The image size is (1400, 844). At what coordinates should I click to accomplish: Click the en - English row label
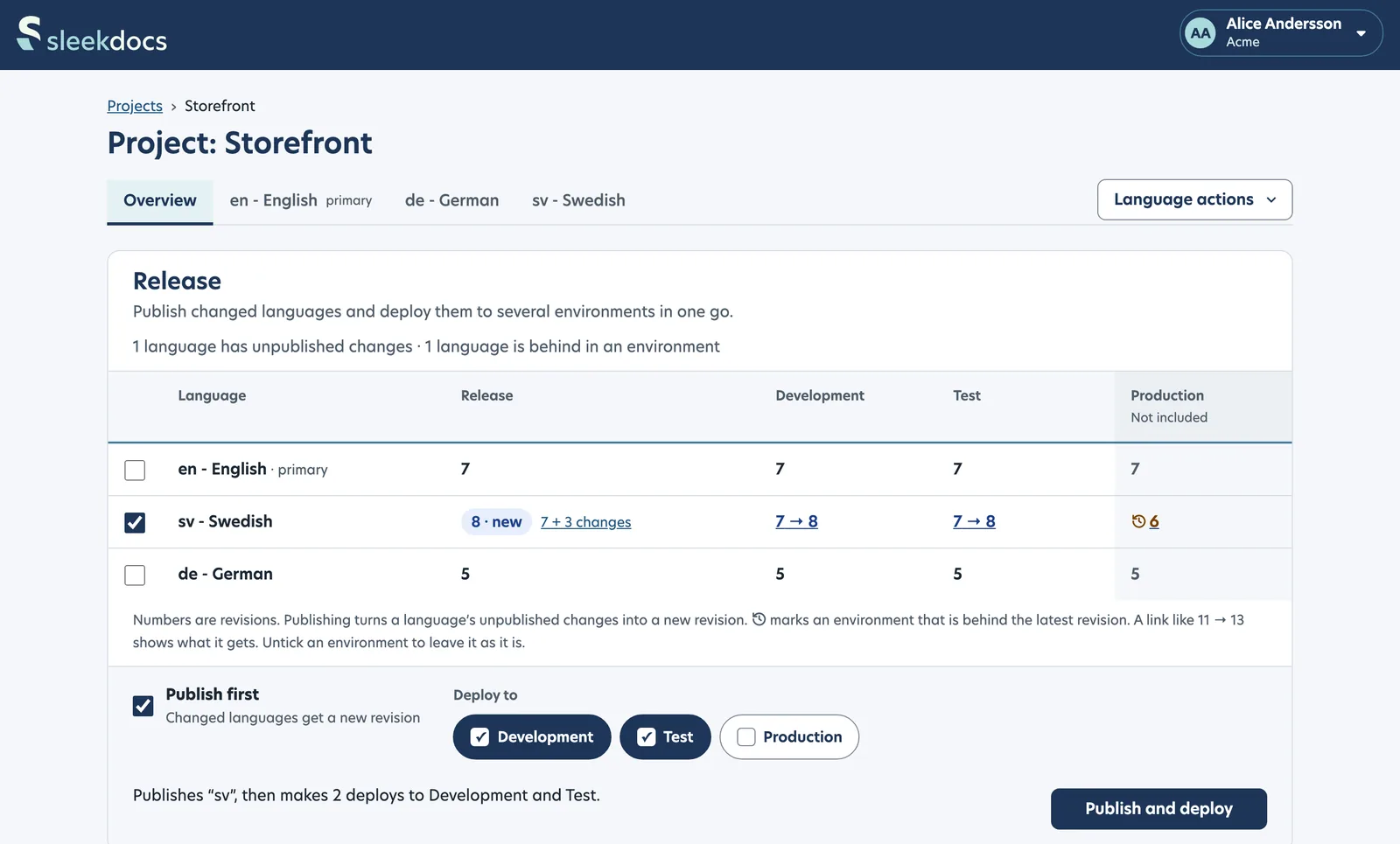click(222, 469)
